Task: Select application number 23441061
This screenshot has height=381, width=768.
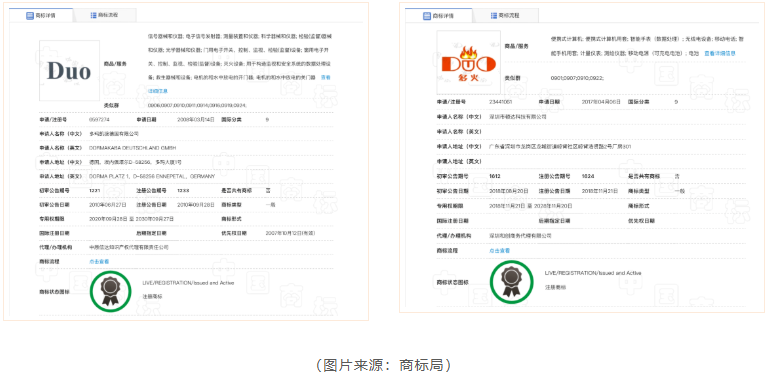Action: pos(501,102)
